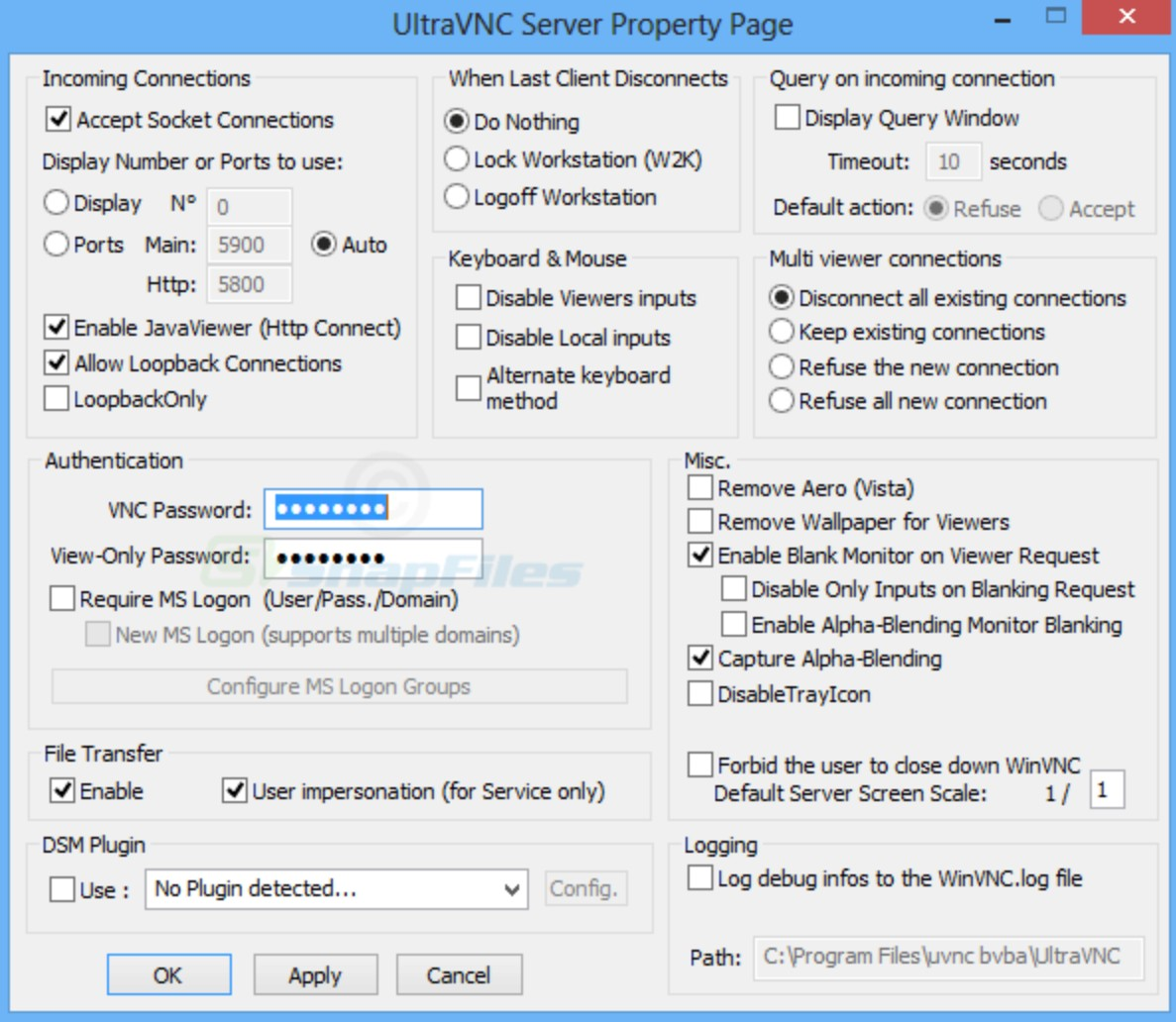The image size is (1176, 1022).
Task: Select the Auto port radio button
Action: [324, 244]
